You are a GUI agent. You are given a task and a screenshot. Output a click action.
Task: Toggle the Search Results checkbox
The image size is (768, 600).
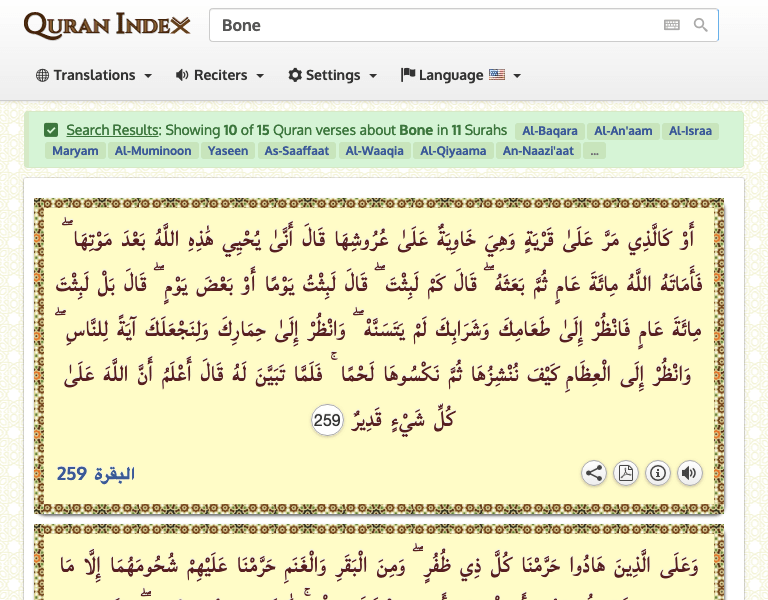[51, 130]
